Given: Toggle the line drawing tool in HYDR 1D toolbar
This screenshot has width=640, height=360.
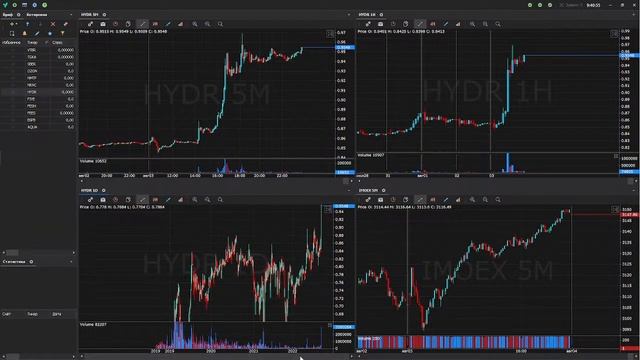Looking at the screenshot, I should [142, 200].
